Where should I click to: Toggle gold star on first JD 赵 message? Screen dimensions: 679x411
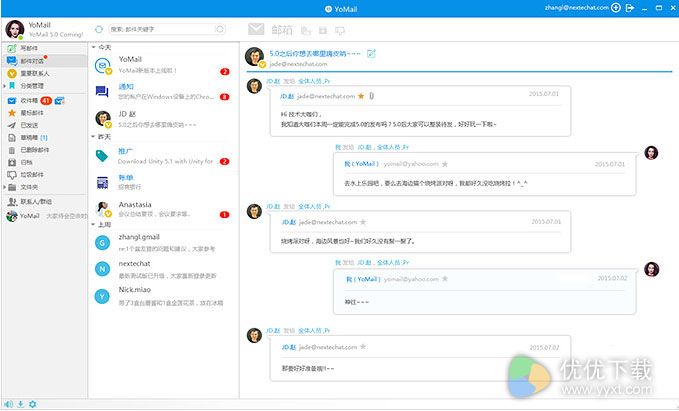tap(361, 96)
